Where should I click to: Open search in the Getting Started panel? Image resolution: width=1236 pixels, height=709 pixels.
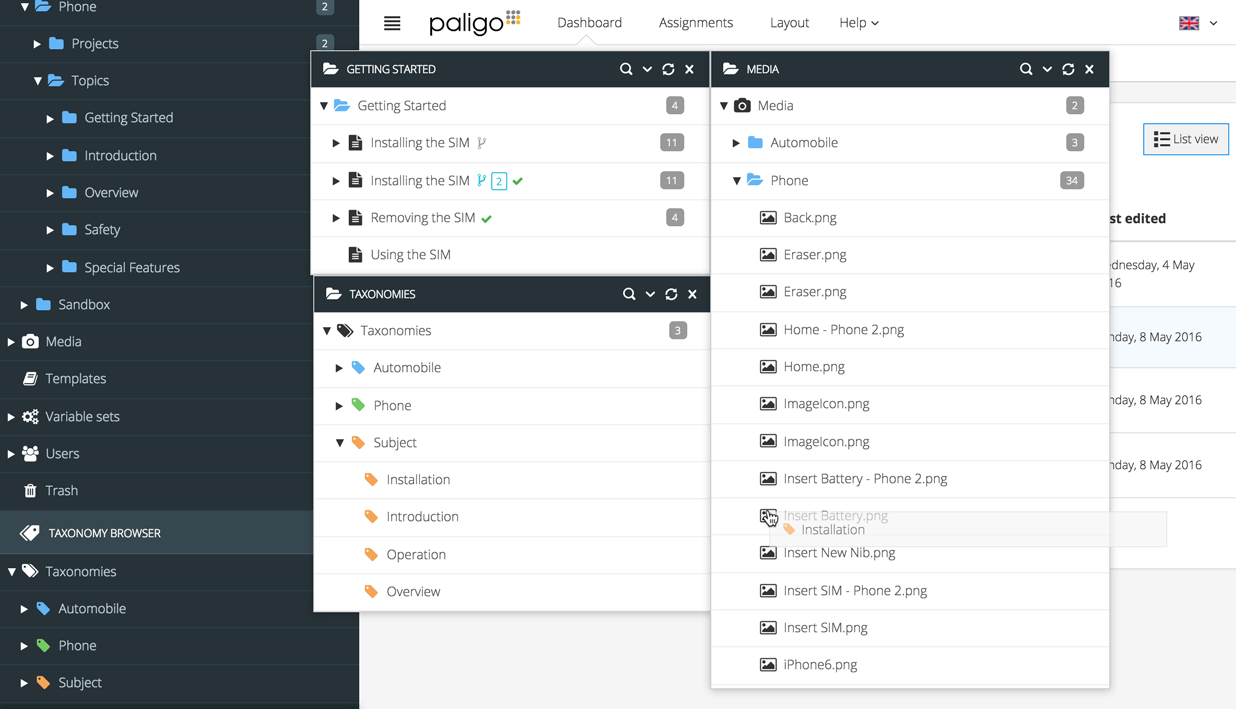[627, 69]
